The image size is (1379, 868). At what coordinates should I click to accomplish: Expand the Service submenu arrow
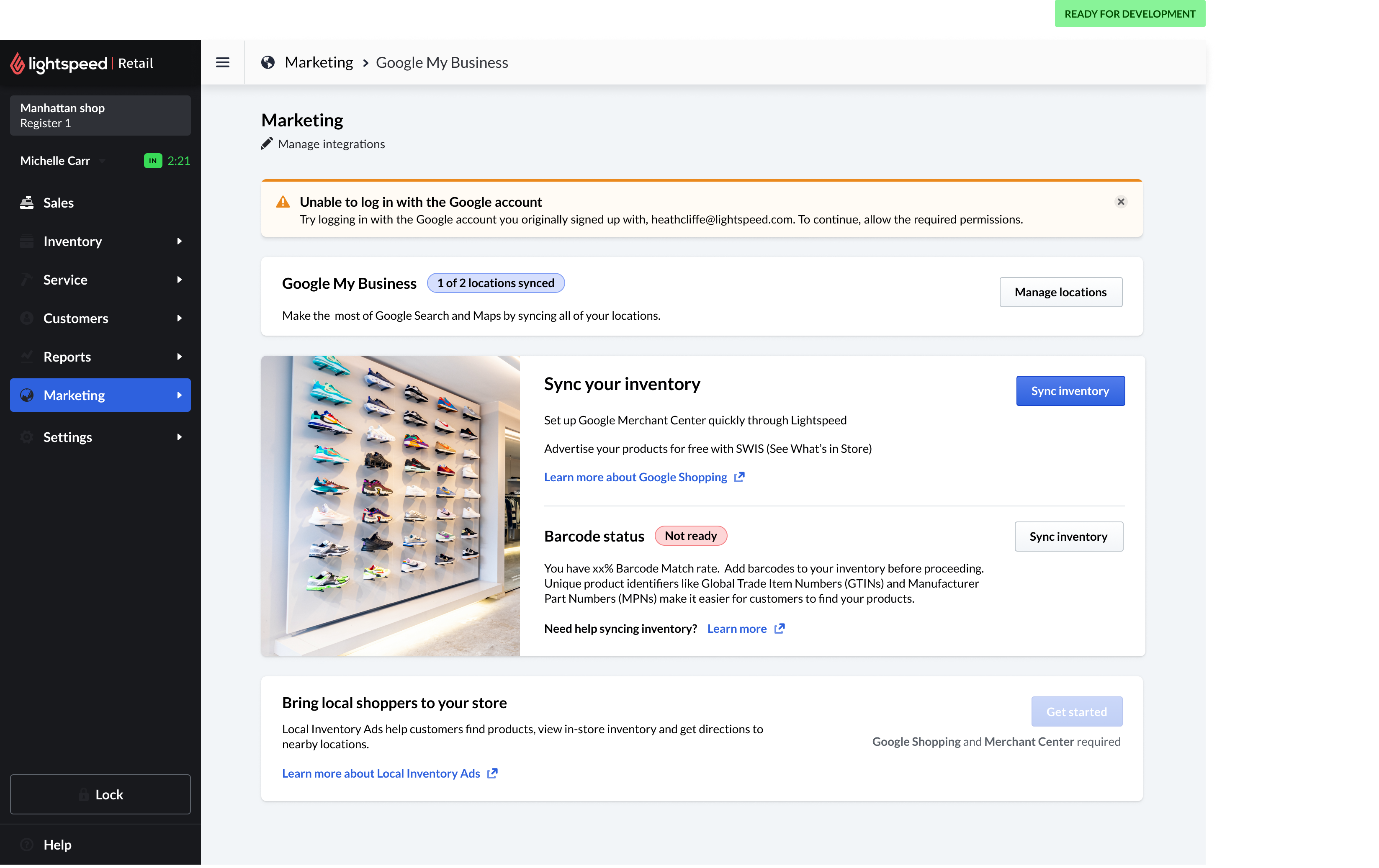tap(180, 280)
